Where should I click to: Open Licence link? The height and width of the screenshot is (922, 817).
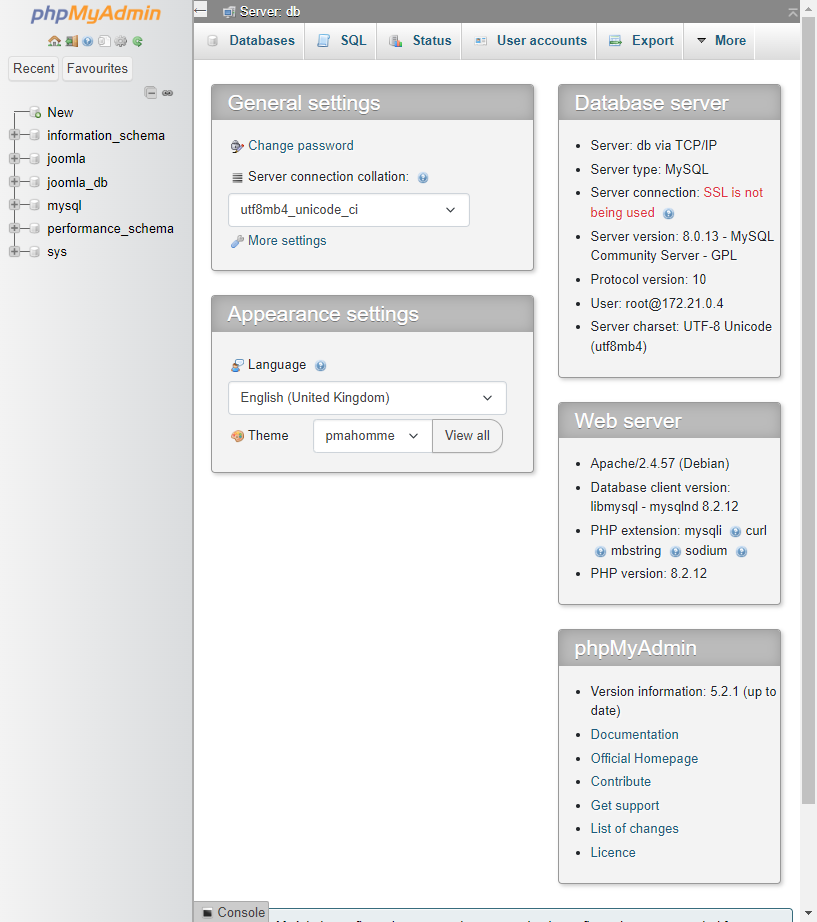pos(613,853)
